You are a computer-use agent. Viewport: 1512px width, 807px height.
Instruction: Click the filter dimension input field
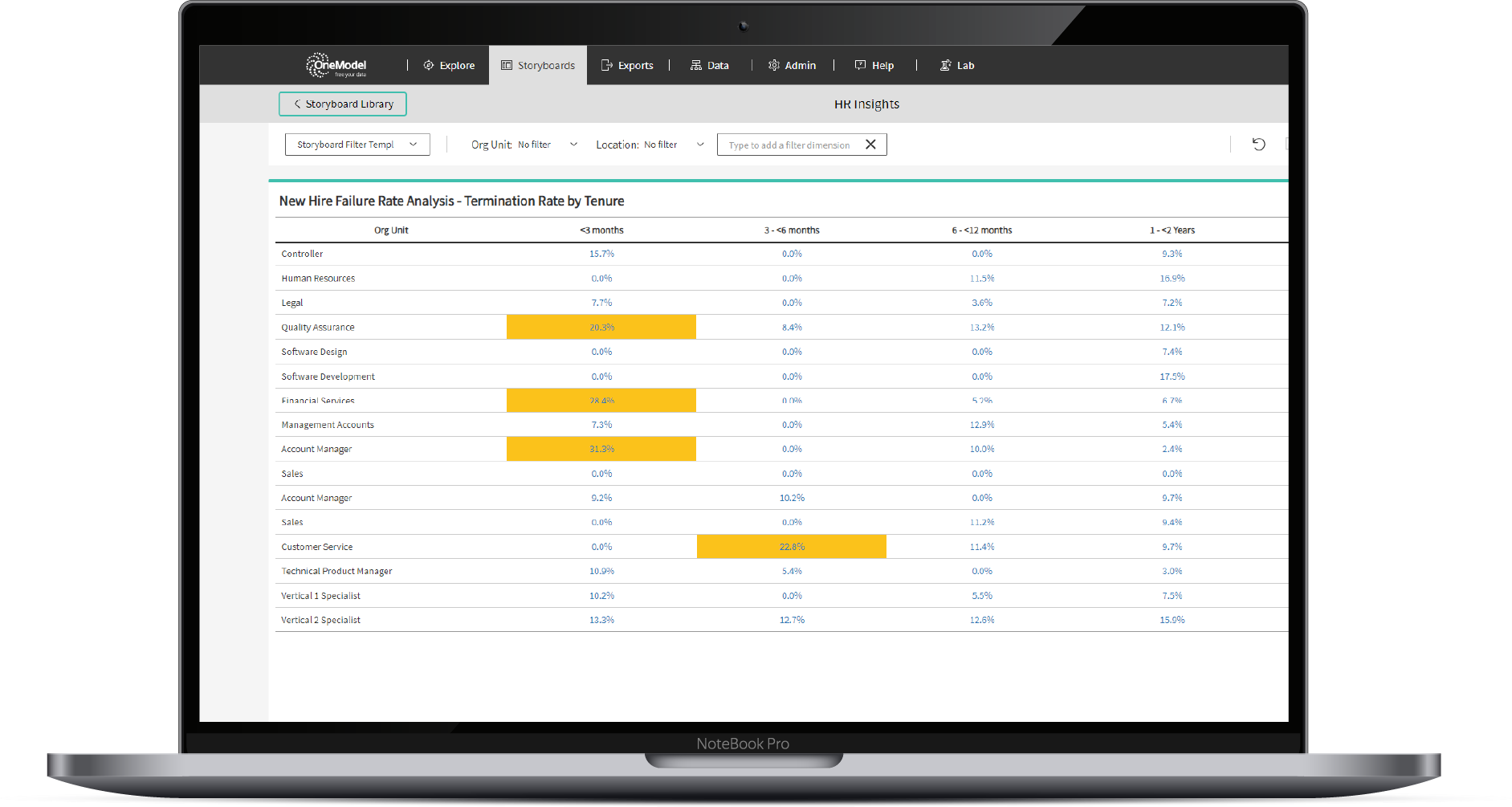789,145
